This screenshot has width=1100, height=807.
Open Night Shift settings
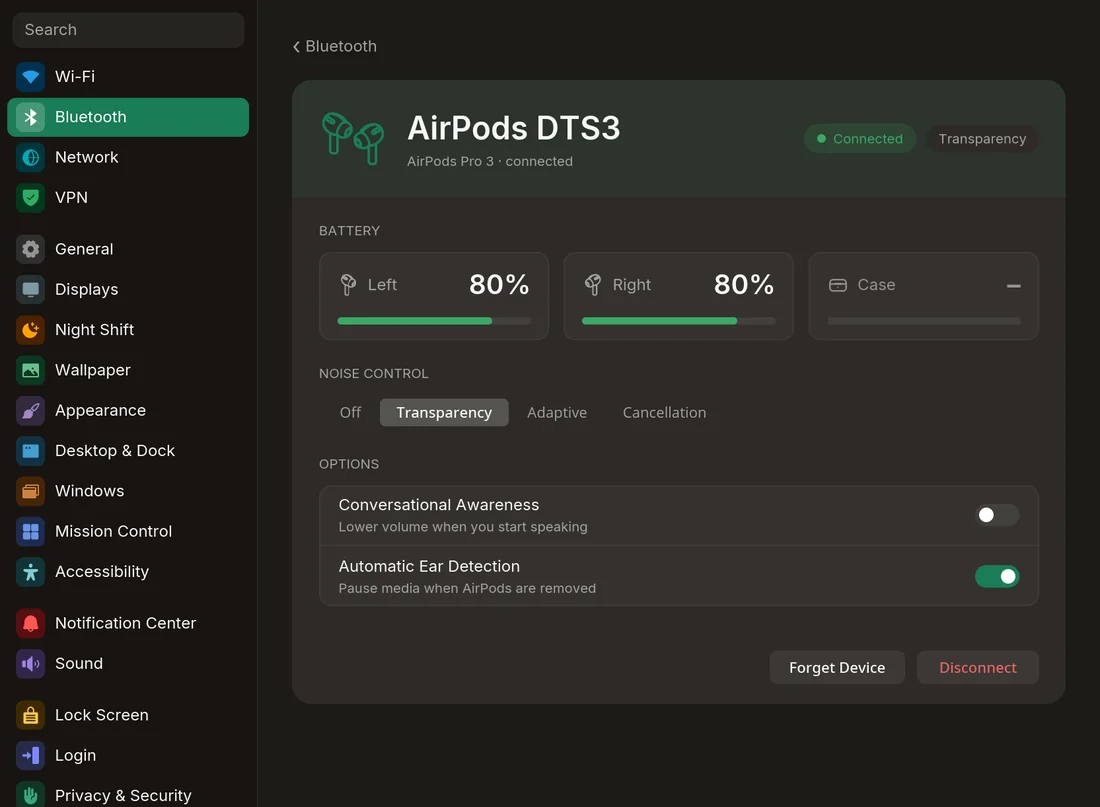tap(128, 330)
